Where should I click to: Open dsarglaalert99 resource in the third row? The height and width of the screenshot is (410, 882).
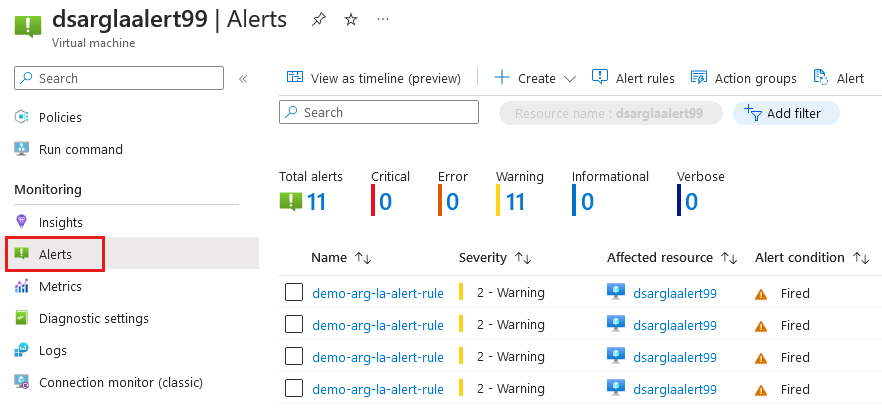click(674, 358)
